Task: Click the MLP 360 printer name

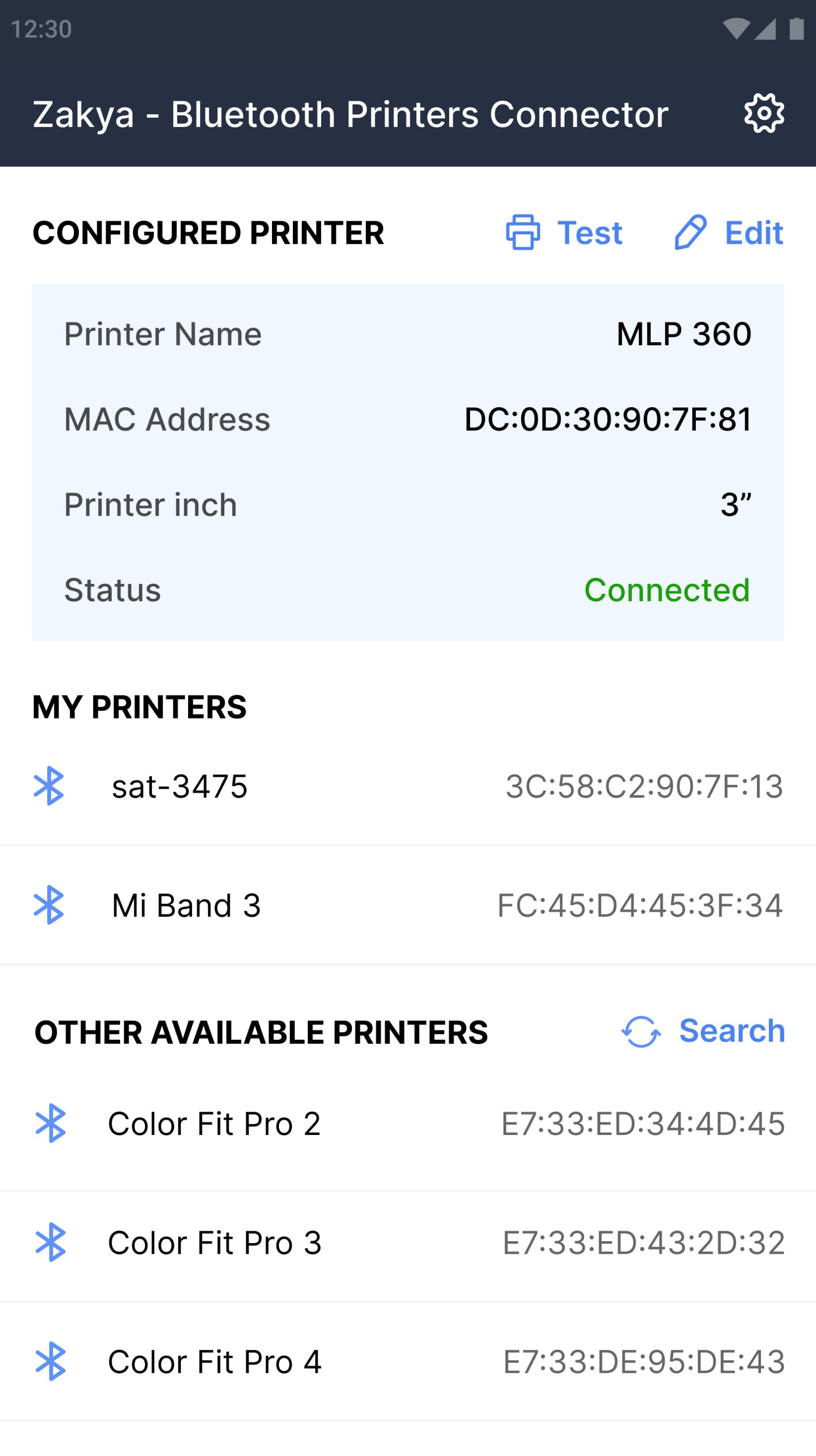Action: pyautogui.click(x=684, y=334)
